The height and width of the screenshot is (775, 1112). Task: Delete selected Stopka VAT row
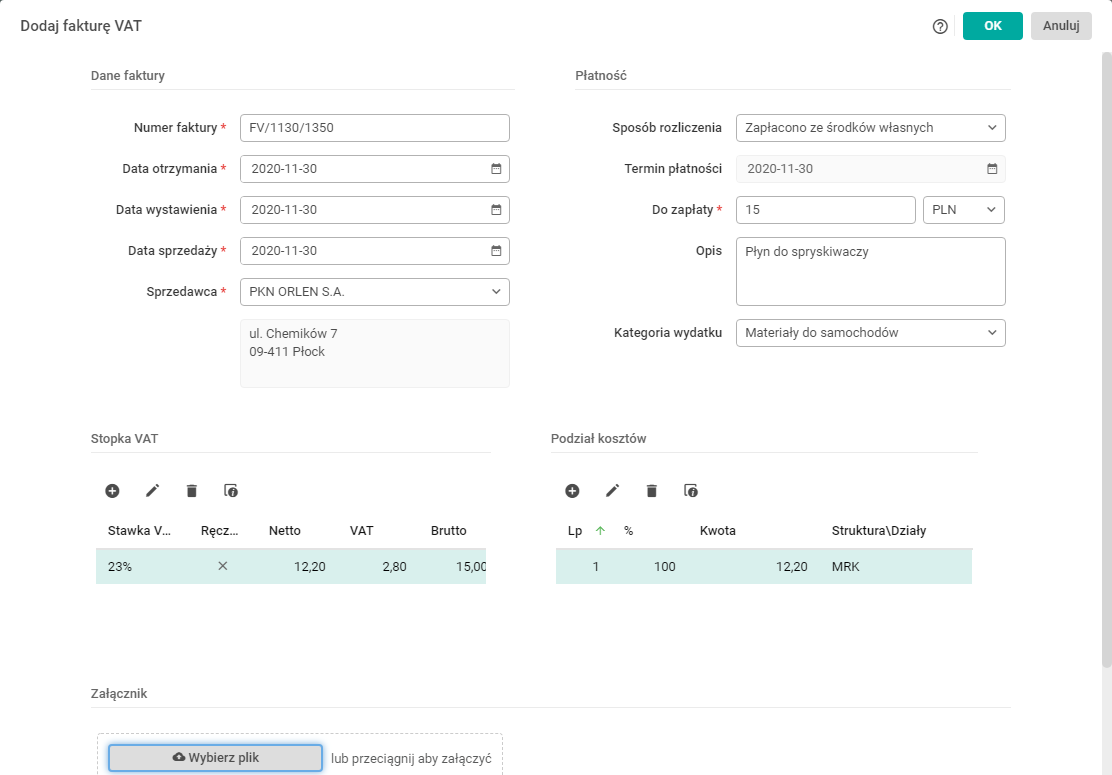[x=191, y=491]
